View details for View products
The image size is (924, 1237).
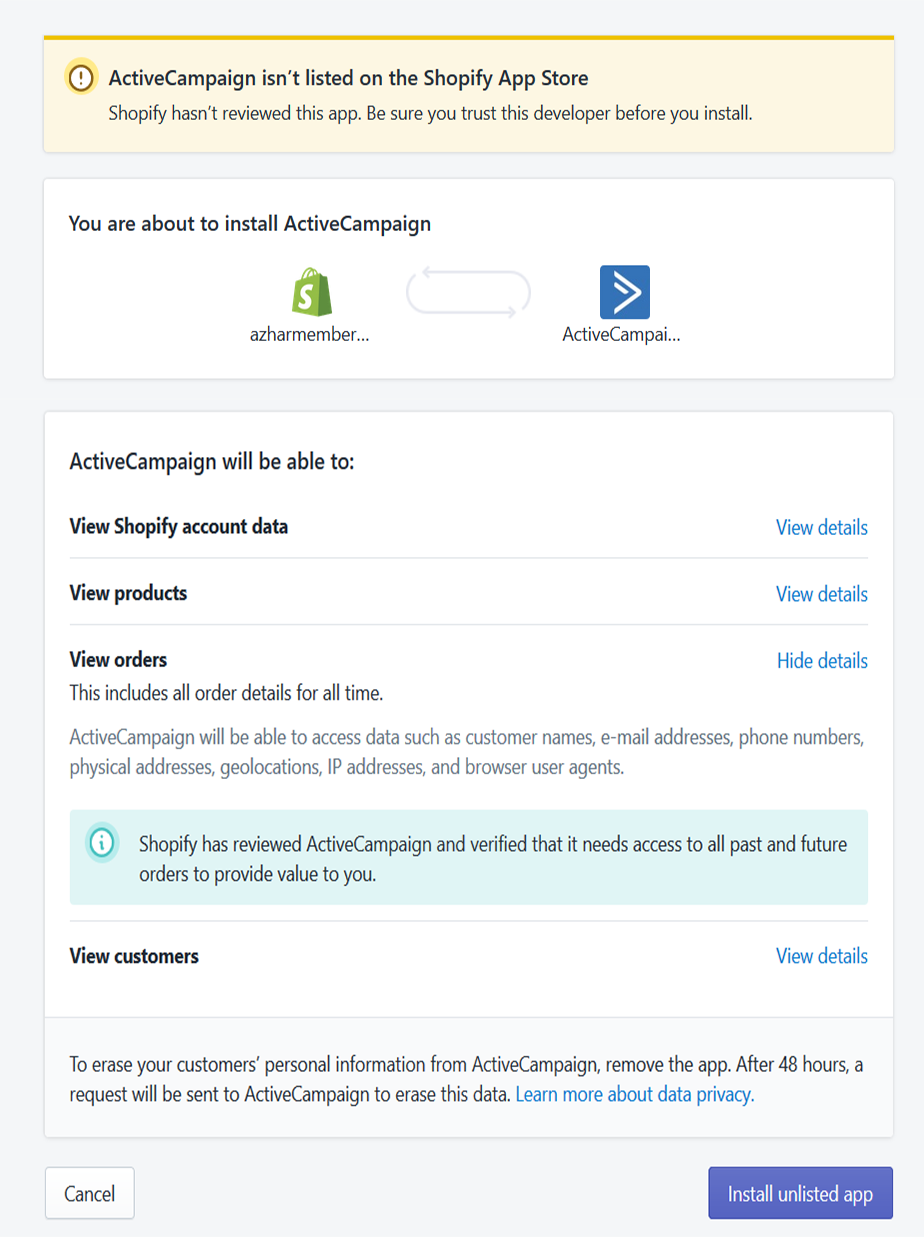(x=822, y=594)
